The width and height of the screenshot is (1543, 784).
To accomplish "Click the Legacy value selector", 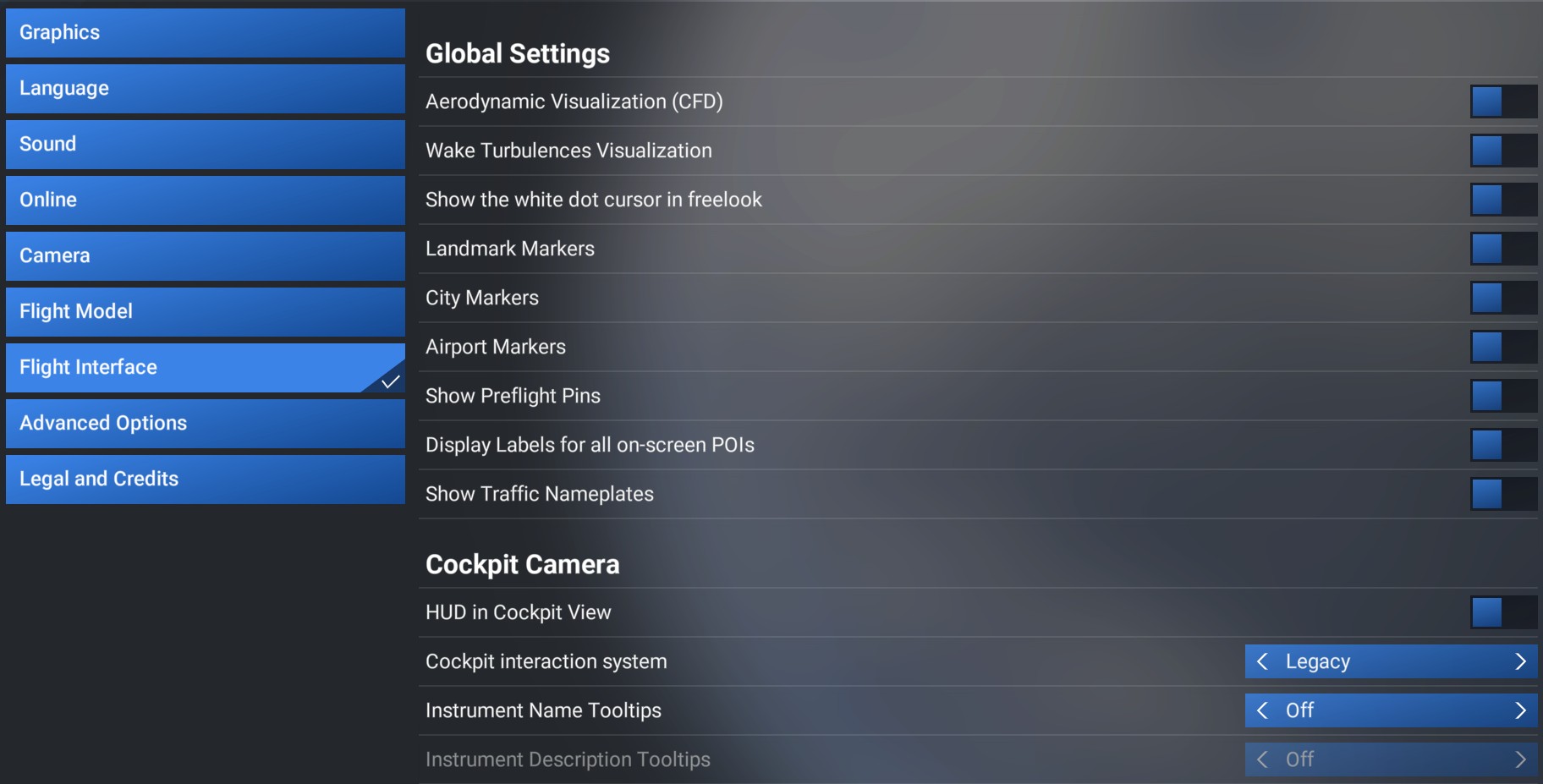I will (1391, 661).
